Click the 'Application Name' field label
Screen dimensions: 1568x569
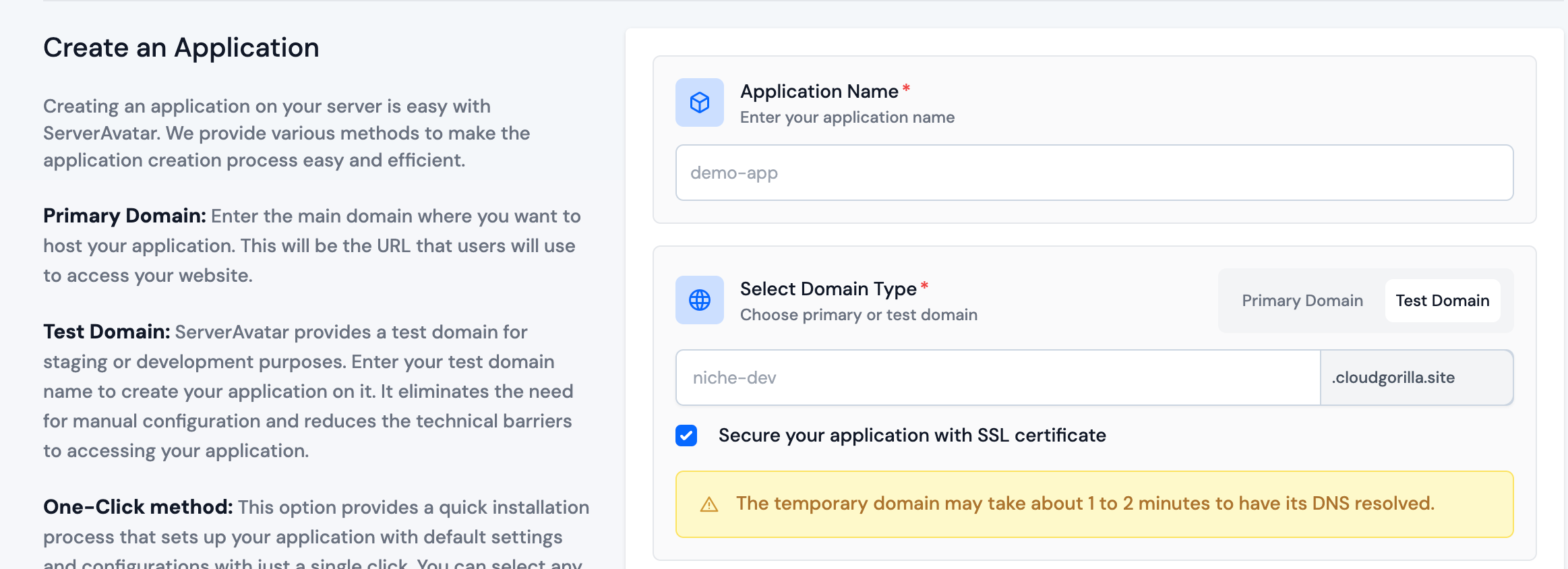pos(819,91)
